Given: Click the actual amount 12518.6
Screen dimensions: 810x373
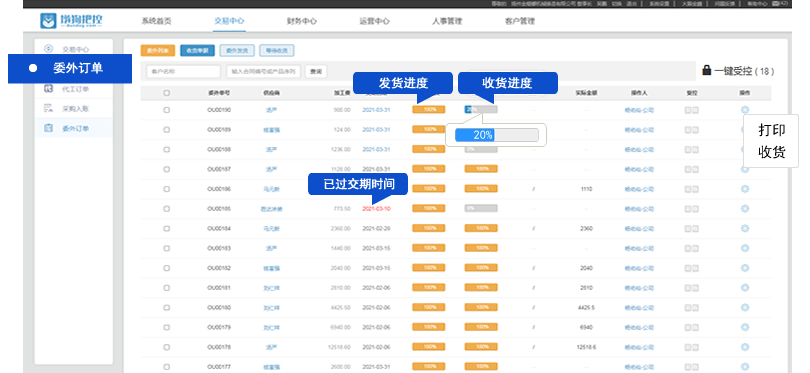Looking at the screenshot, I should click(x=586, y=347).
